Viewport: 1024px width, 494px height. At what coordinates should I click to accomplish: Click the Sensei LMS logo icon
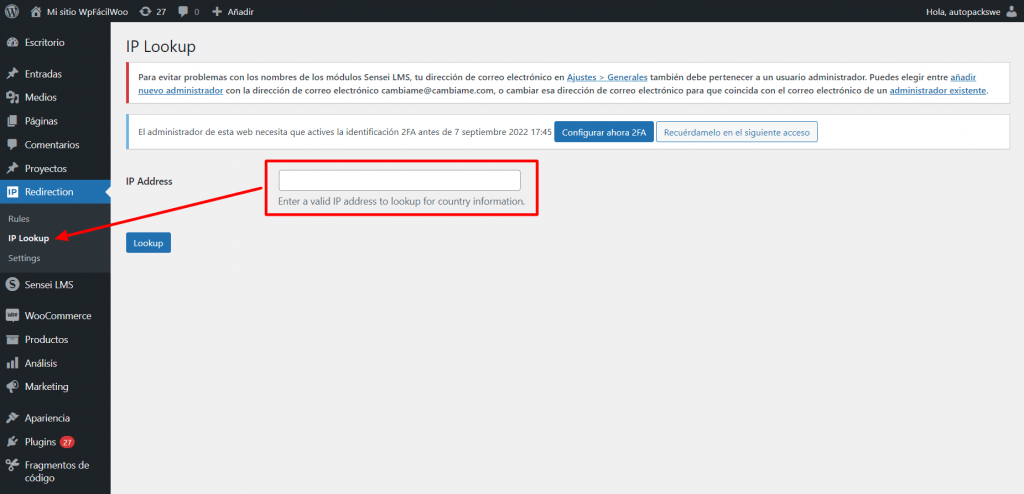point(12,284)
